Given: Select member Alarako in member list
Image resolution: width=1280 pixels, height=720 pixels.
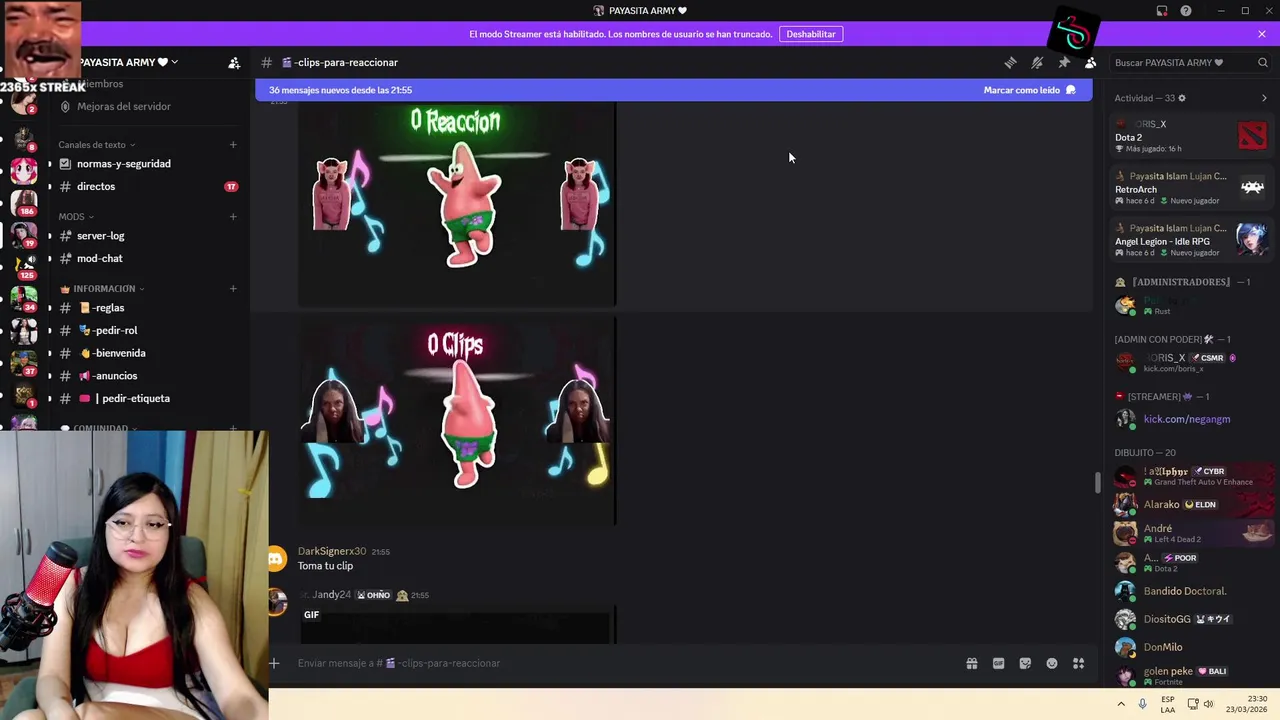Looking at the screenshot, I should [x=1192, y=505].
